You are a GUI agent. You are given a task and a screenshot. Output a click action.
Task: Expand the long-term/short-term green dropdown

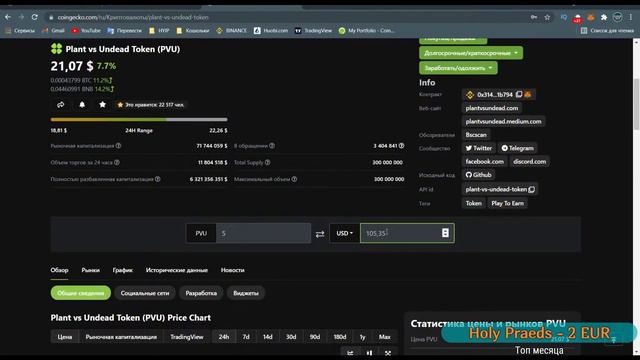click(x=471, y=53)
